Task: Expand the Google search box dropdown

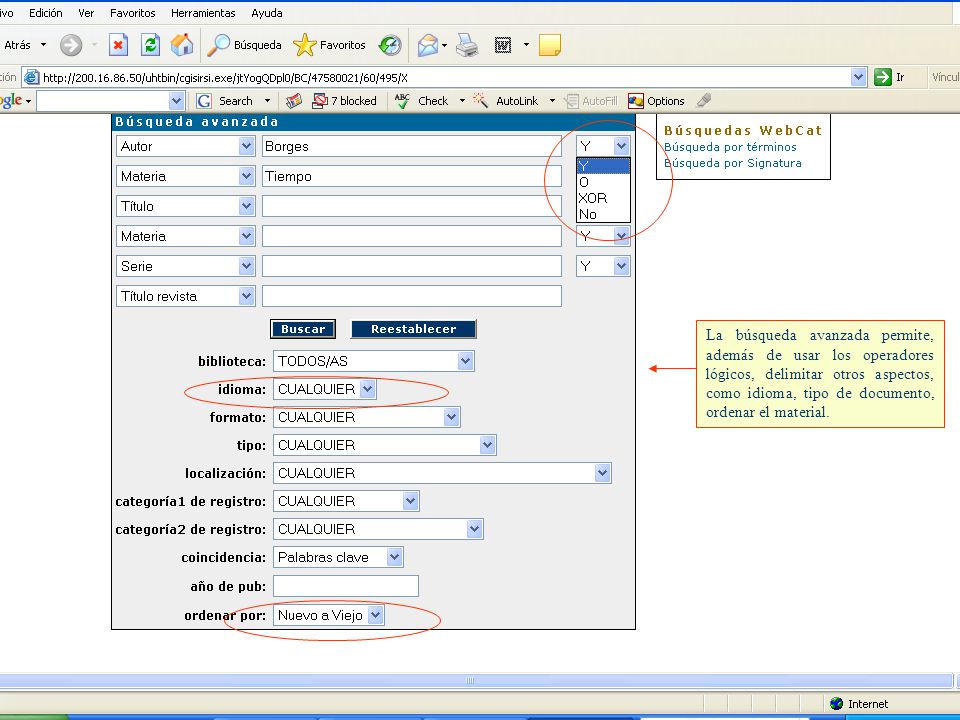Action: [176, 101]
